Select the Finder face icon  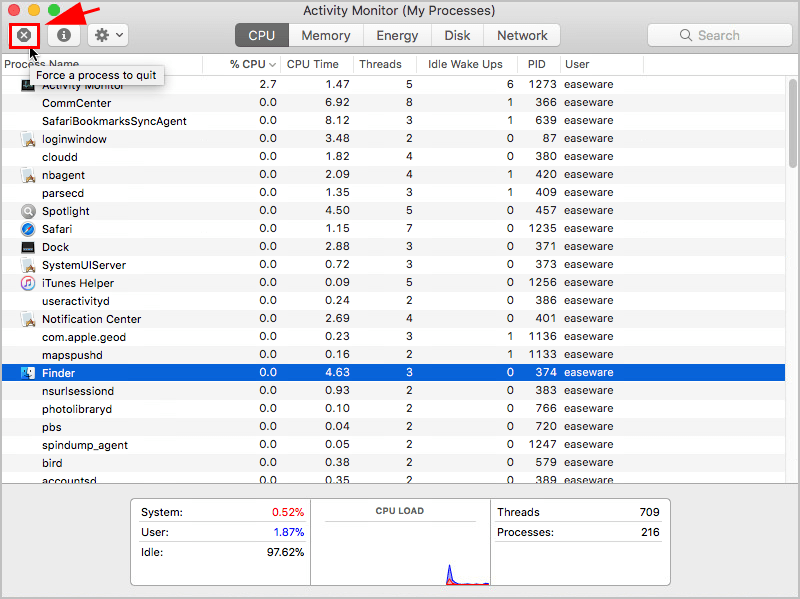point(28,373)
